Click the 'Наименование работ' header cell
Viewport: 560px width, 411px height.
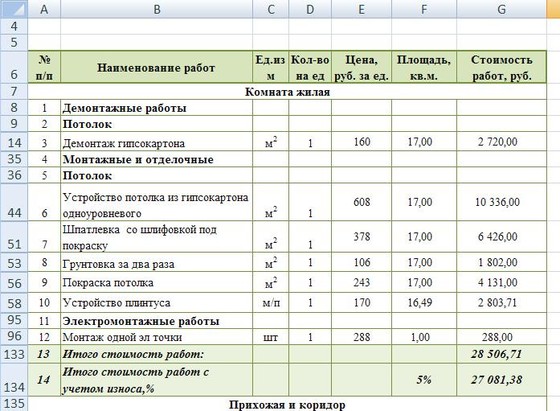[x=156, y=67]
